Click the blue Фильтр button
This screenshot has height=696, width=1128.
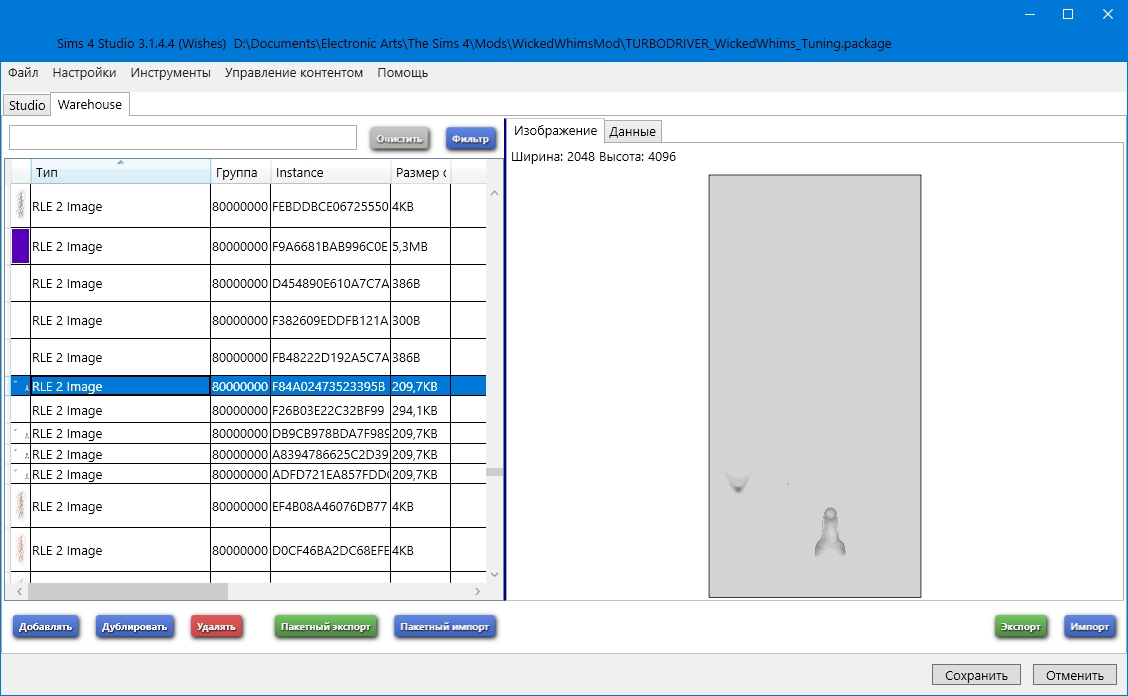pyautogui.click(x=470, y=139)
